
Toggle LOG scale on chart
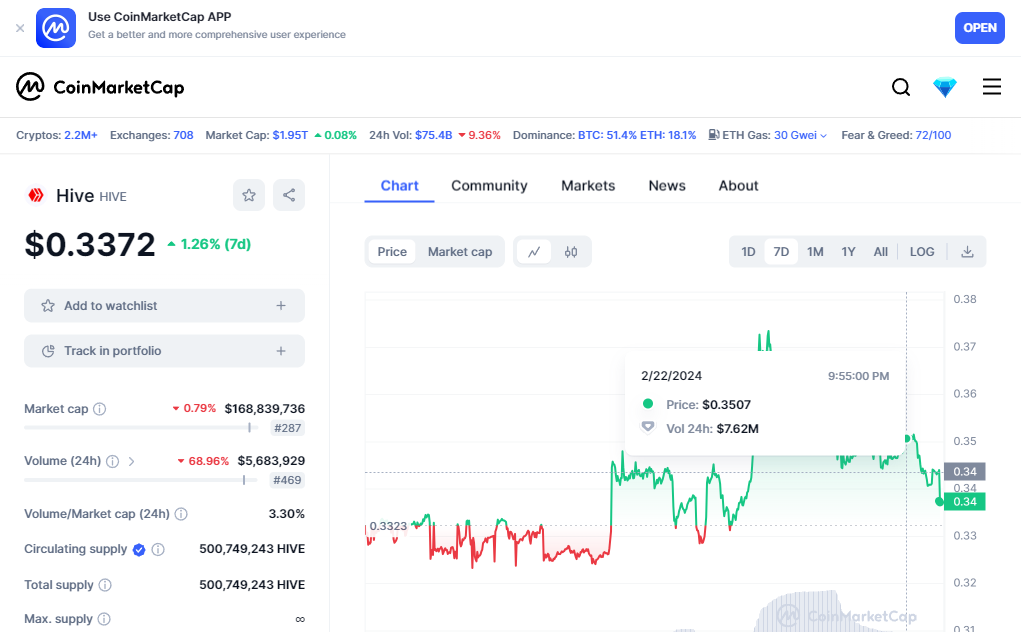tap(922, 252)
